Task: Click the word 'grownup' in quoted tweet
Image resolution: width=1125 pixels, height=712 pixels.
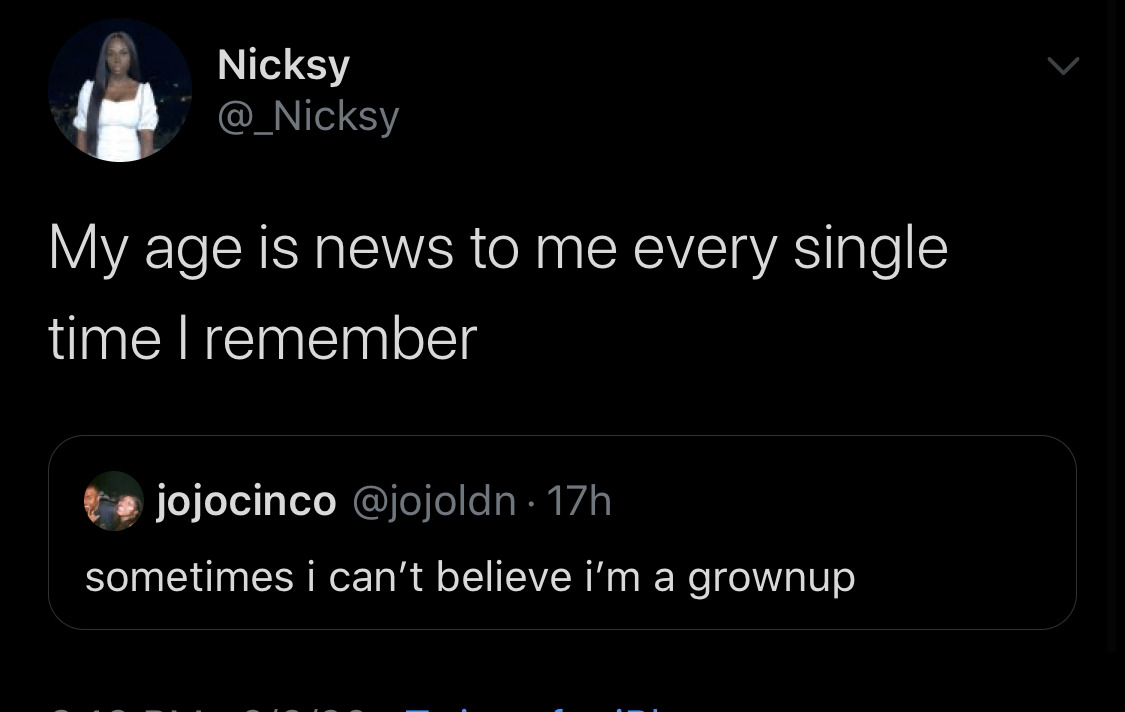Action: click(771, 578)
